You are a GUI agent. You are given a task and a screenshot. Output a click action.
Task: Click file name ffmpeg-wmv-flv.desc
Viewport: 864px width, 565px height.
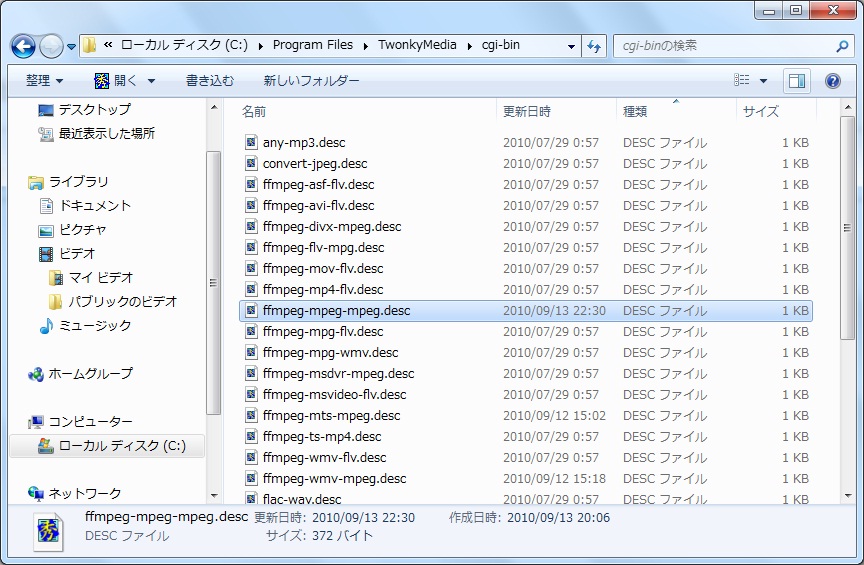coord(325,458)
